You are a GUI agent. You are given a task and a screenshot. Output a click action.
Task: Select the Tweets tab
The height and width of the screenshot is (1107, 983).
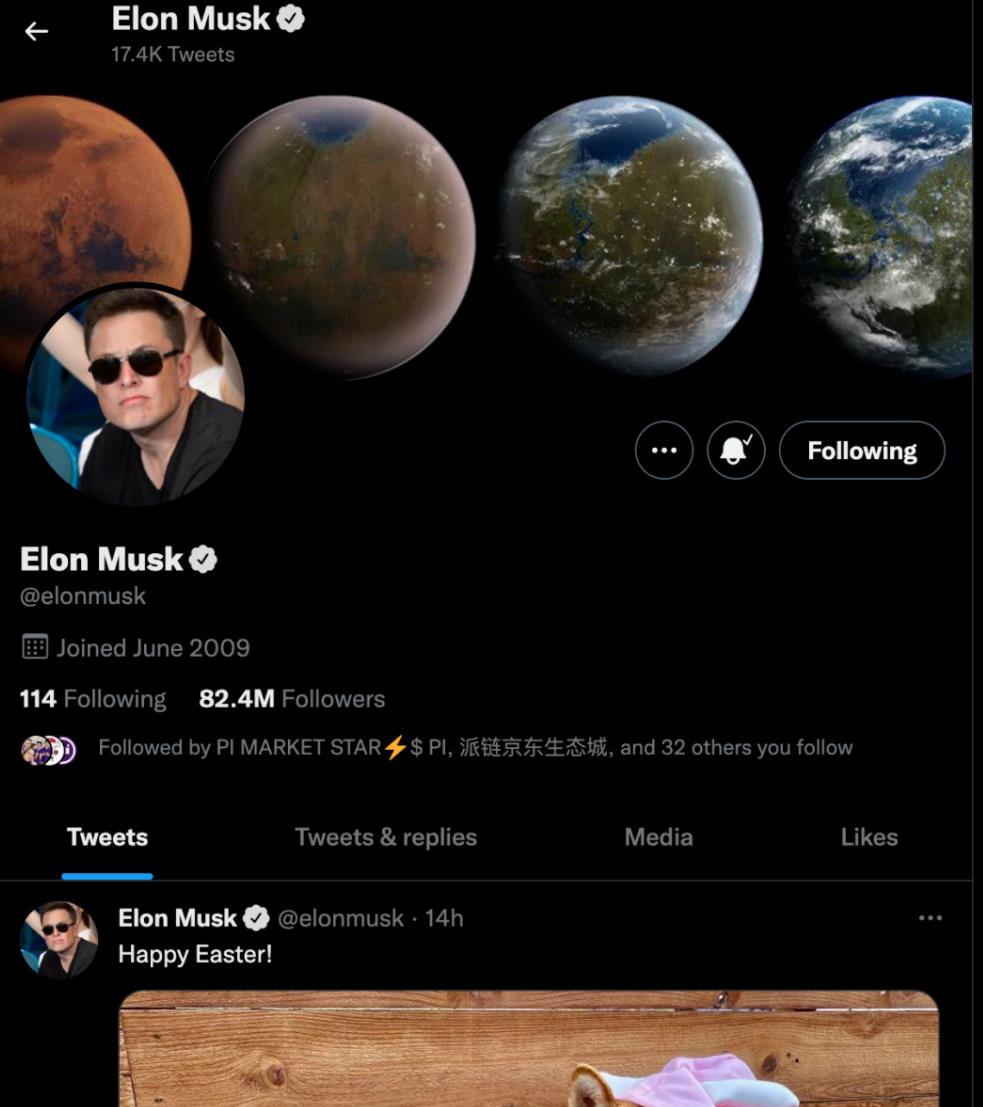coord(107,837)
